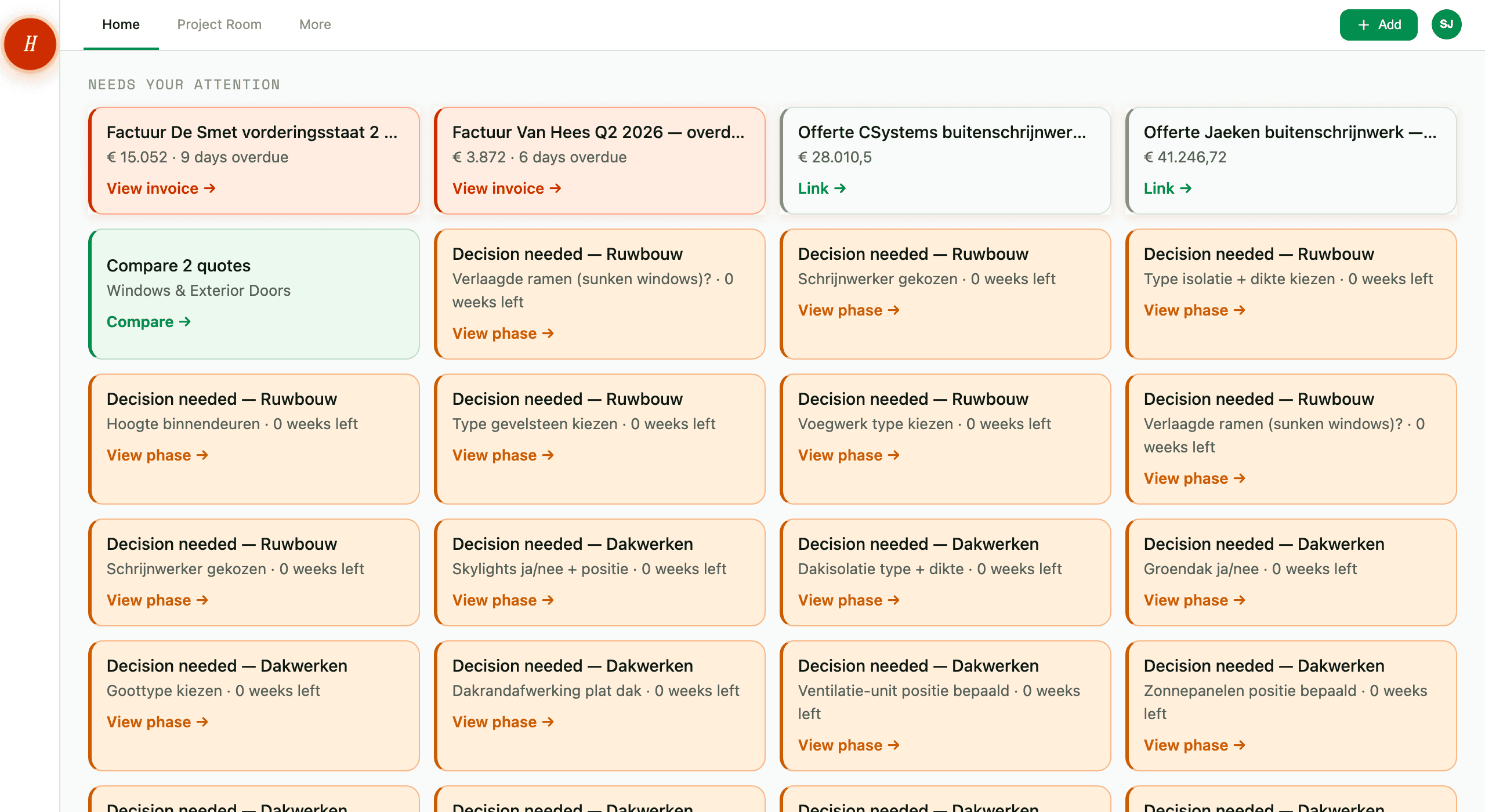The height and width of the screenshot is (812, 1485).
Task: View phase for Goottype kiezen
Action: click(157, 722)
